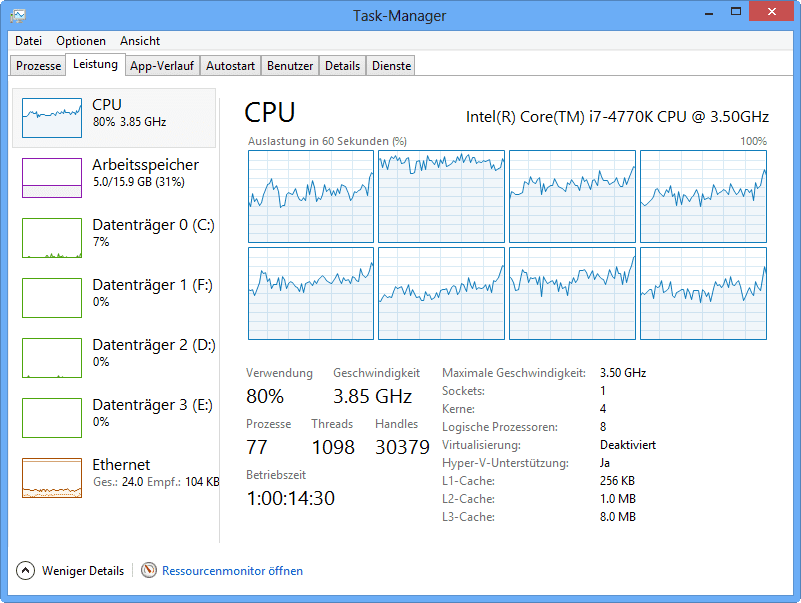Screen dimensions: 801x603
Task: Switch to the App-Verlauf tab
Action: pyautogui.click(x=161, y=66)
